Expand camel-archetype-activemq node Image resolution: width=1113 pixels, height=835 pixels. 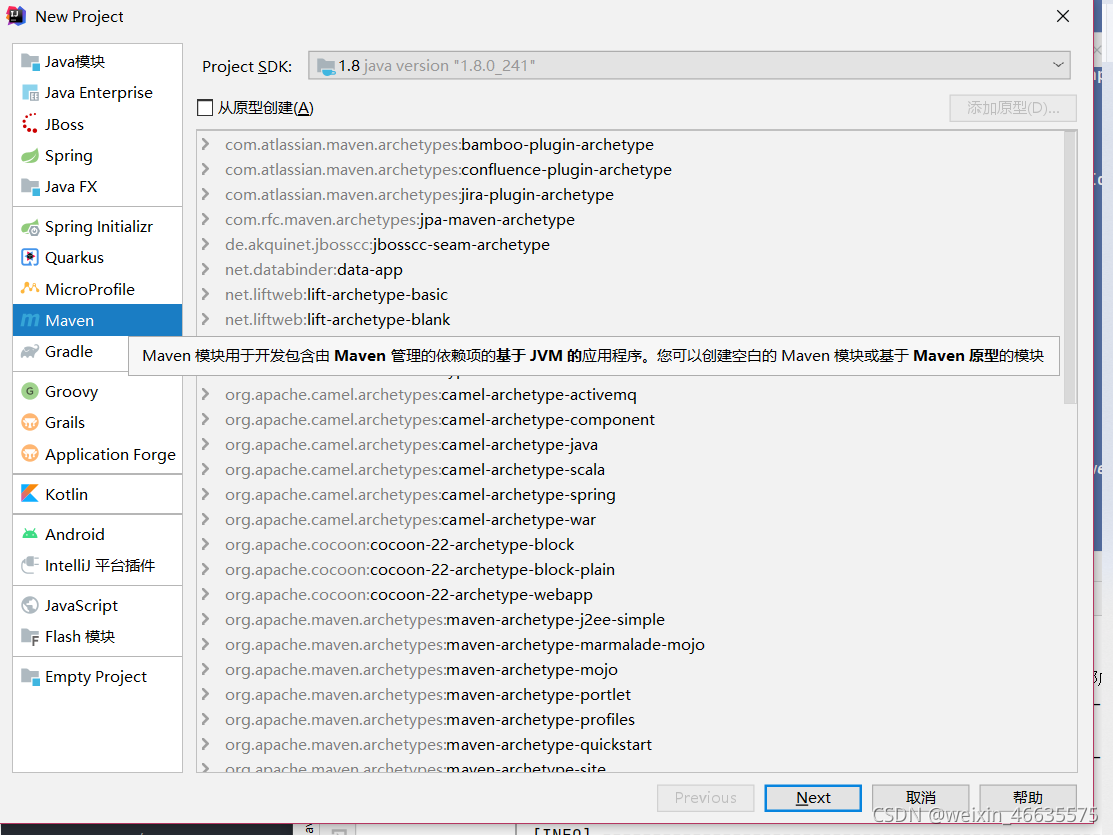tap(205, 394)
